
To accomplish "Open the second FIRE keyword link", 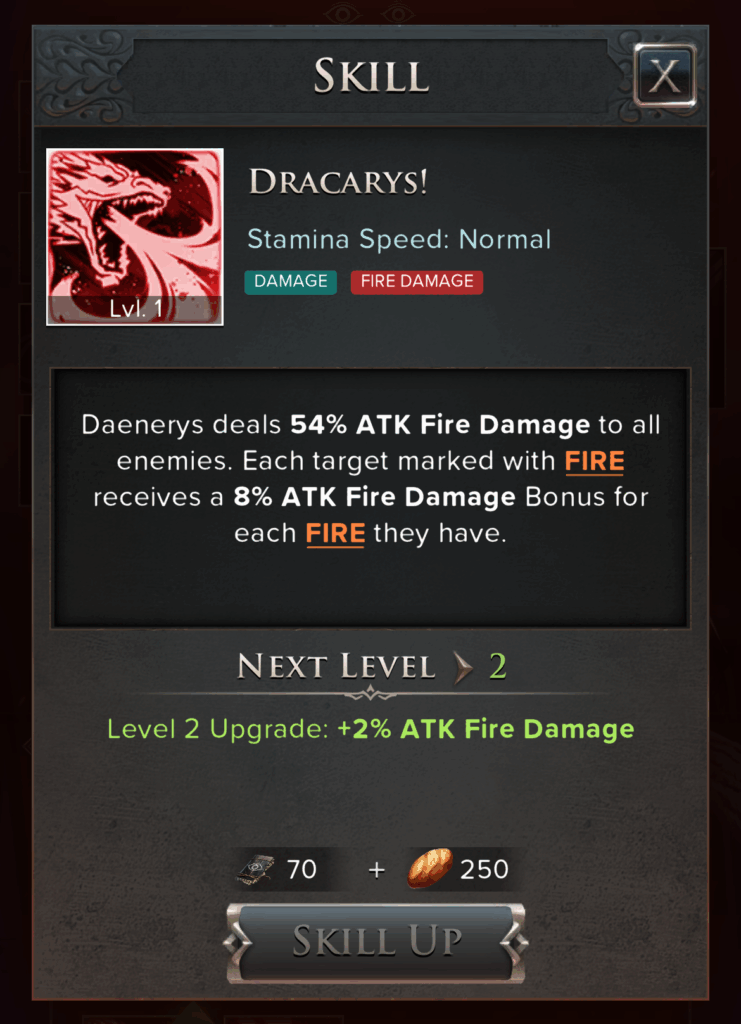I will point(335,534).
